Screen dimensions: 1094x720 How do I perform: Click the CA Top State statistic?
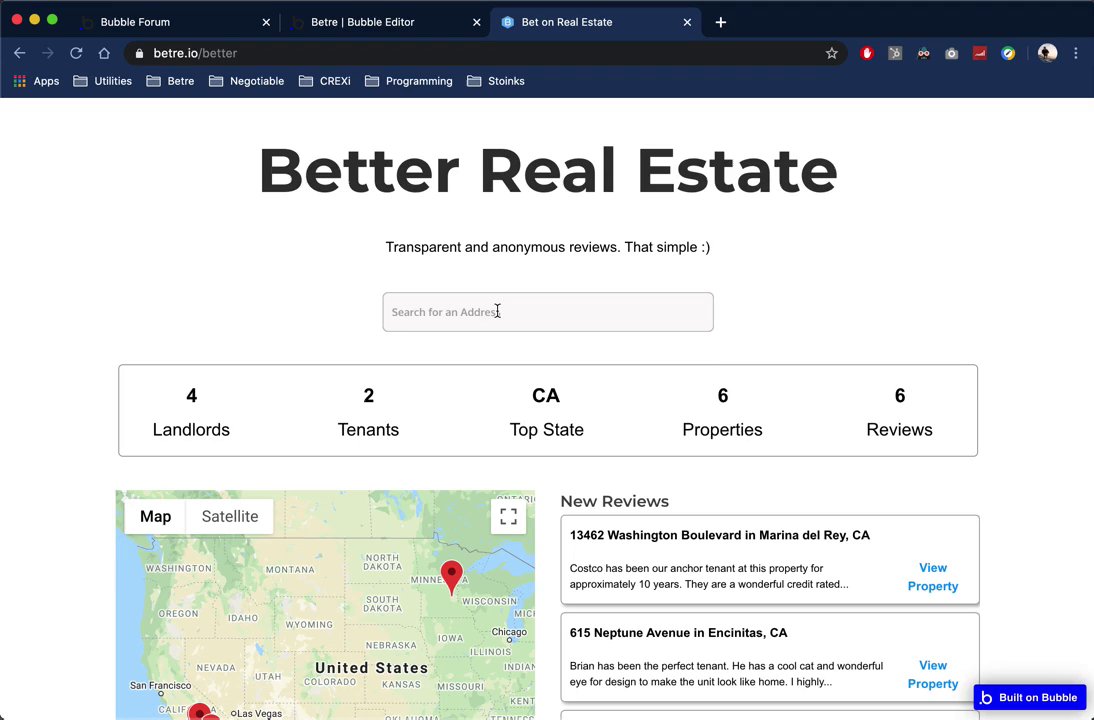[546, 412]
